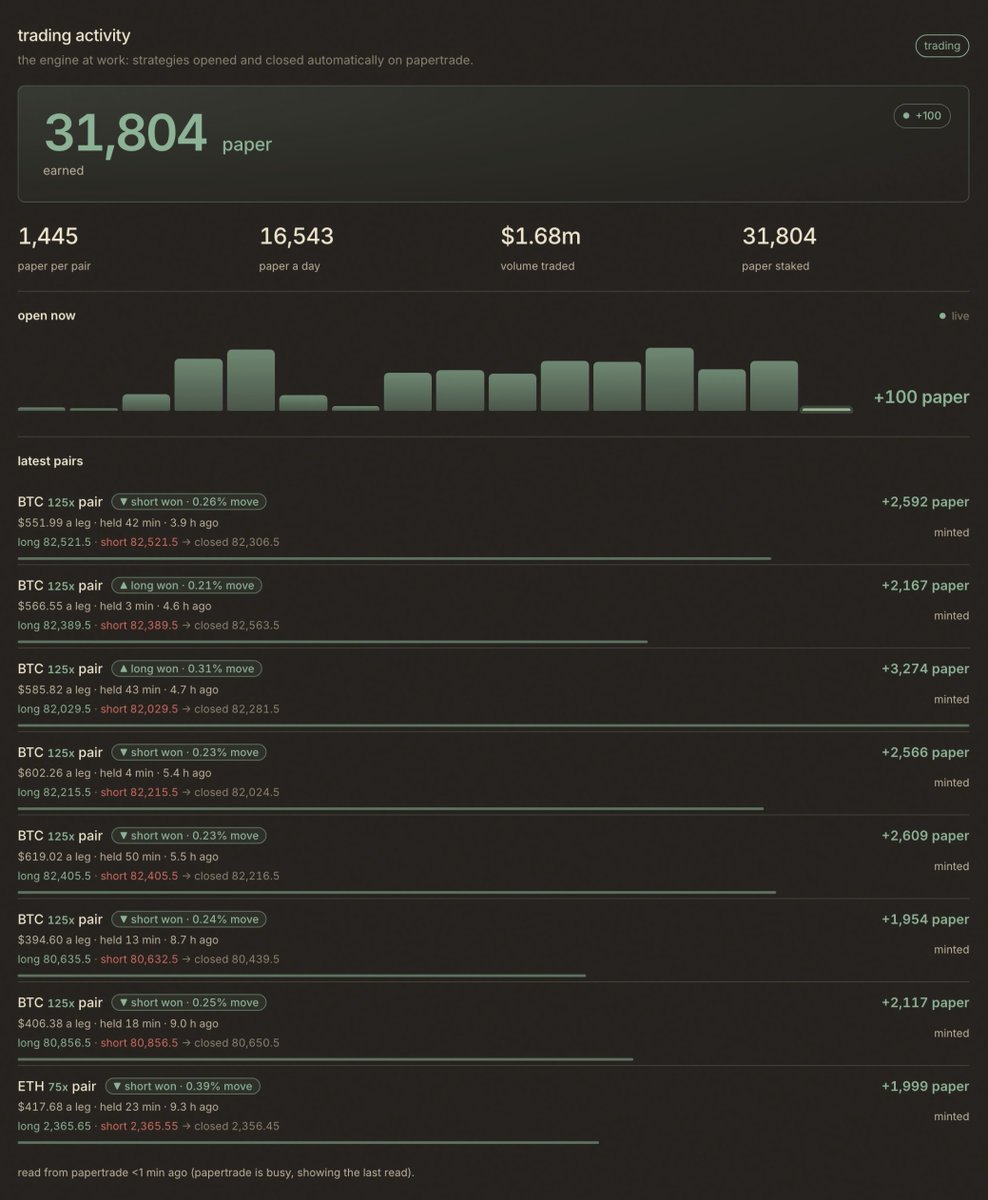Click the tallest bar in open now chart
This screenshot has height=1200, width=988.
[670, 379]
